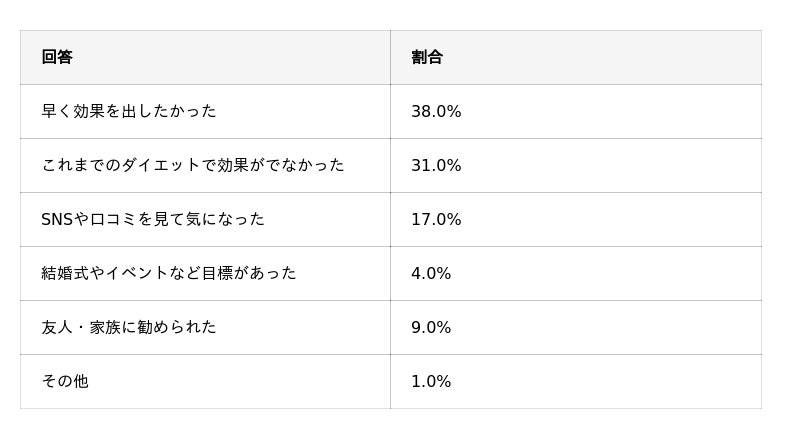Click the 17.0% percentage cell

click(436, 219)
